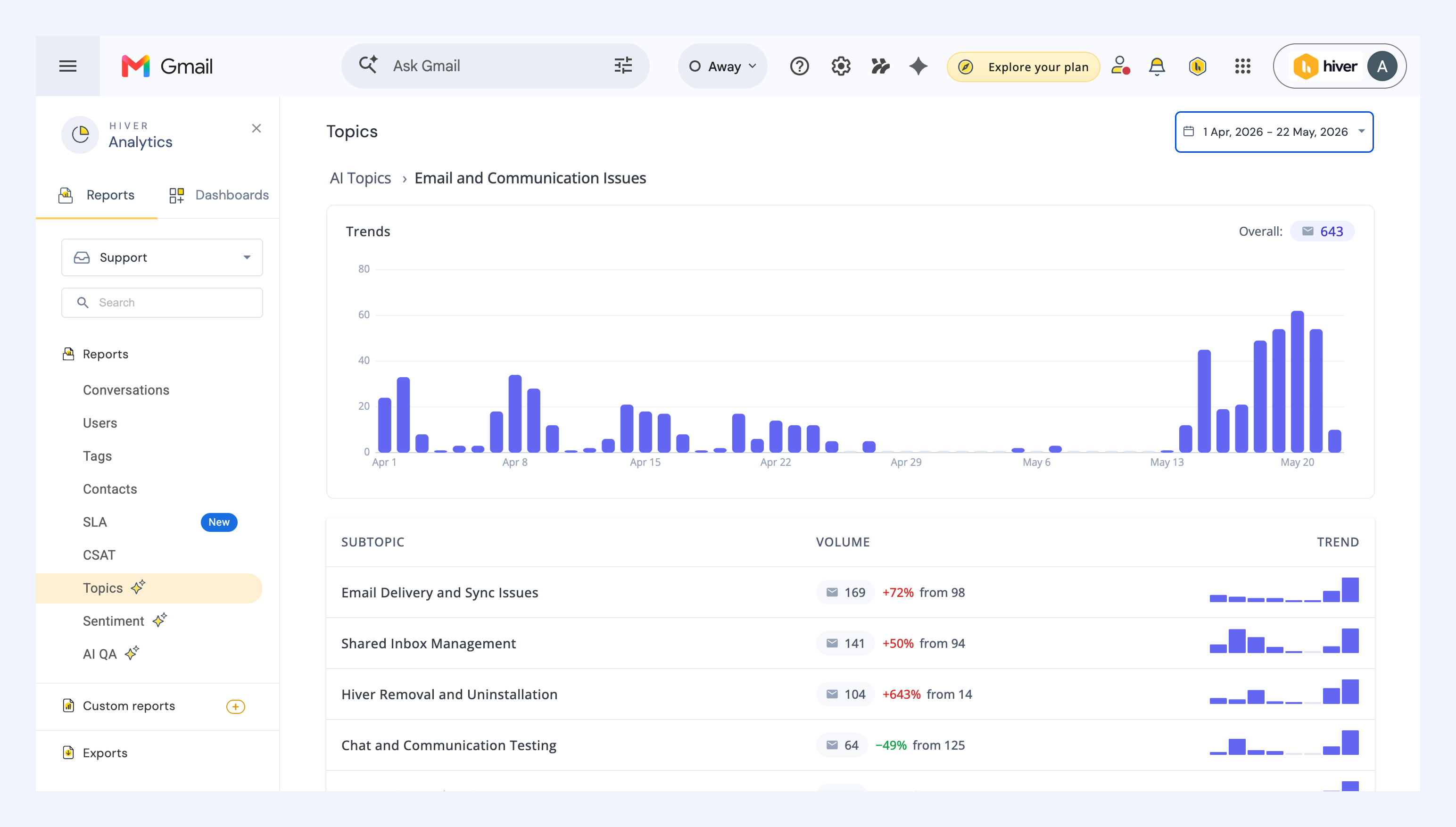Click Explore your plan button
The image size is (1456, 827).
[1023, 66]
